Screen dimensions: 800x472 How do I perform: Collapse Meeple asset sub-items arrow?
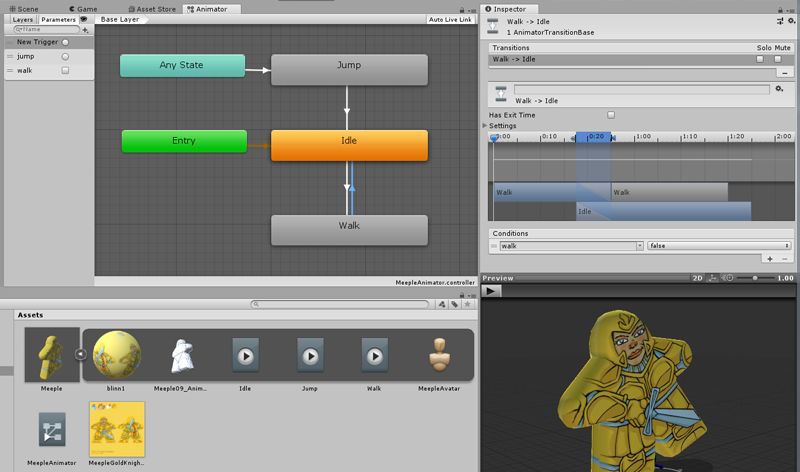pos(81,354)
